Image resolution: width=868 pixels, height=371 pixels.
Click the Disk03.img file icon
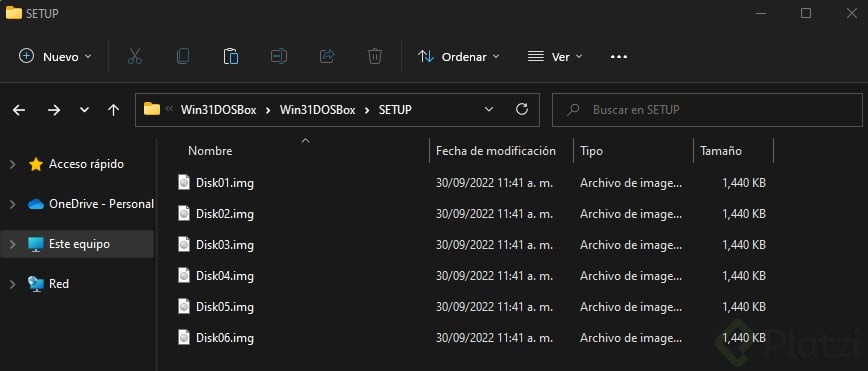click(184, 244)
